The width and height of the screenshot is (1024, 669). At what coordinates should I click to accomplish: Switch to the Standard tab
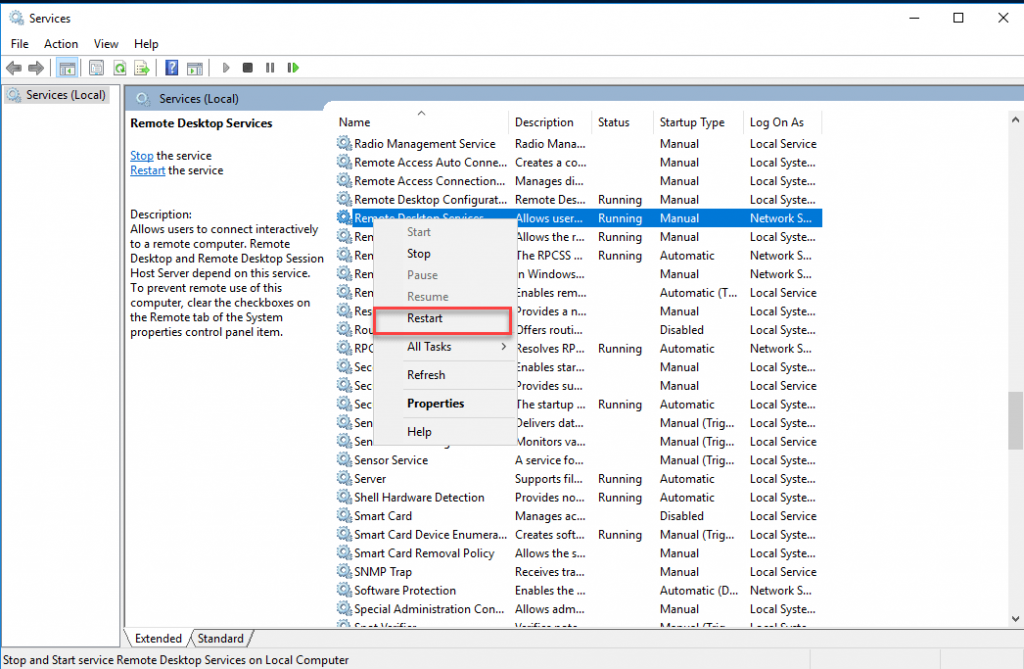(220, 638)
